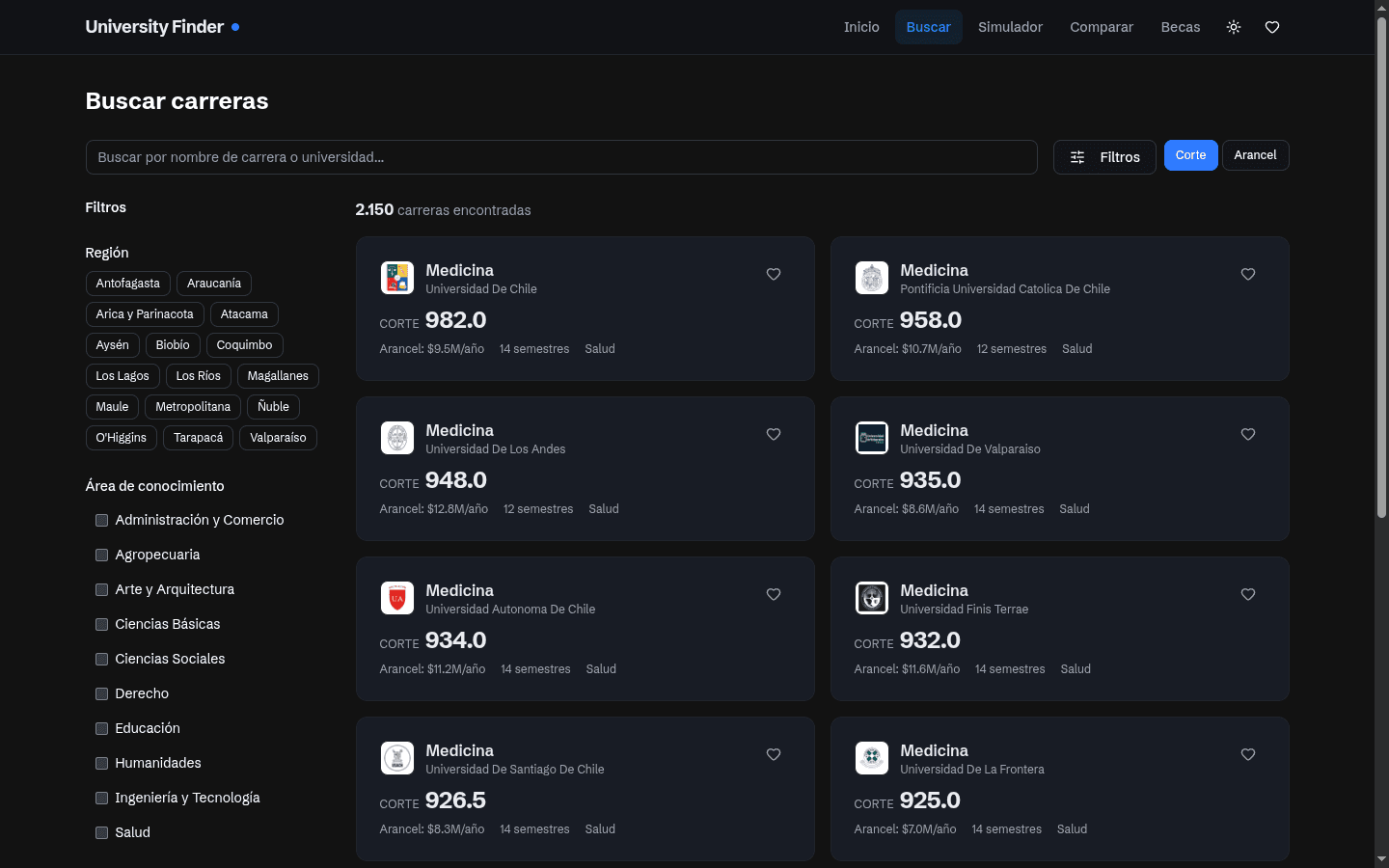This screenshot has height=868, width=1389.
Task: Filter by Arica y Parinacota region
Action: [145, 314]
